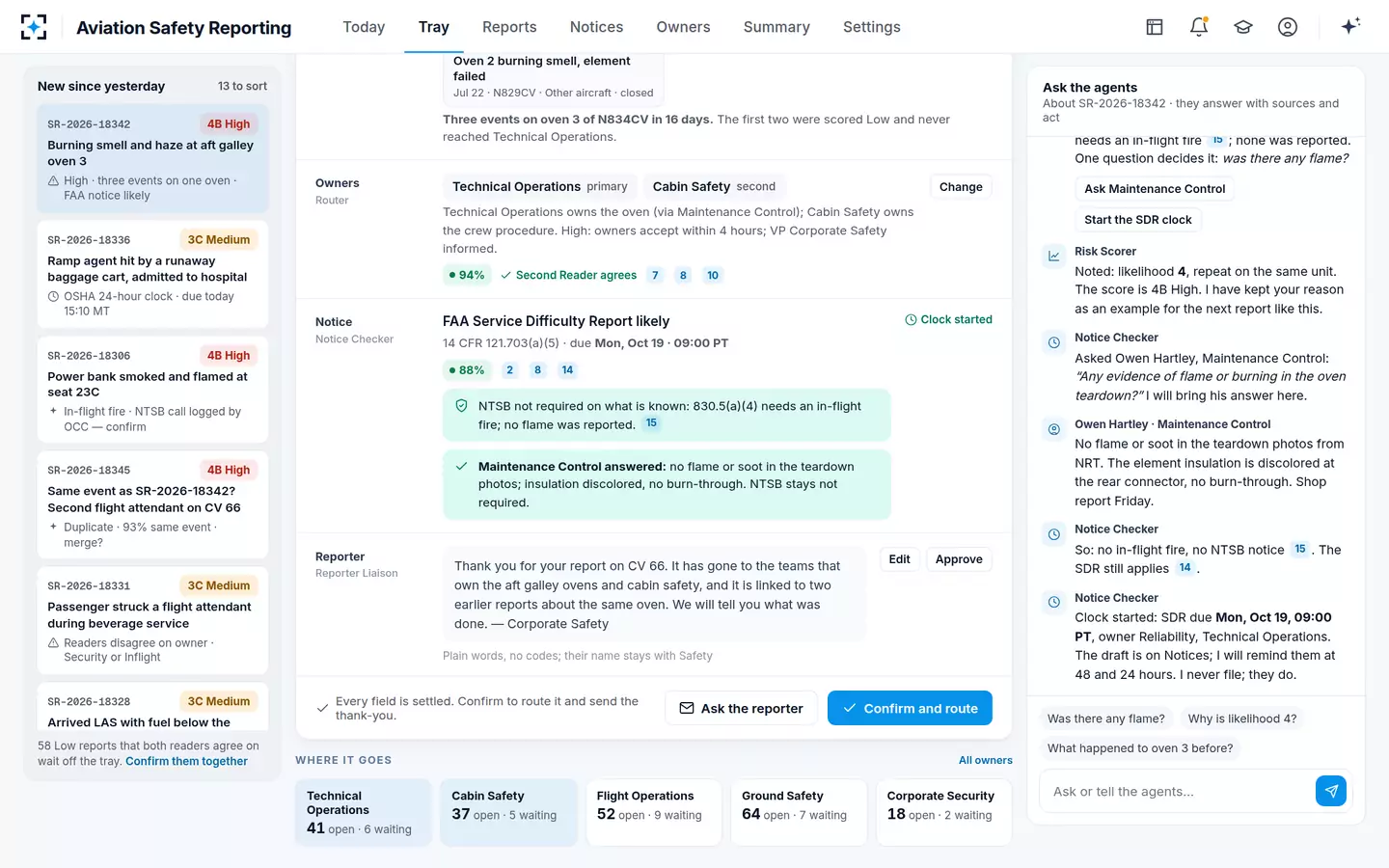
Task: Follow the Confirm them together link
Action: click(186, 761)
